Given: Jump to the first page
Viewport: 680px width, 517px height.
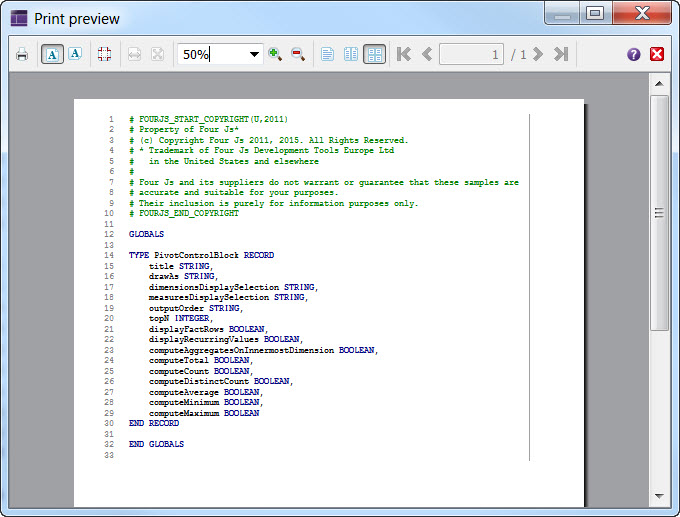Looking at the screenshot, I should click(404, 54).
